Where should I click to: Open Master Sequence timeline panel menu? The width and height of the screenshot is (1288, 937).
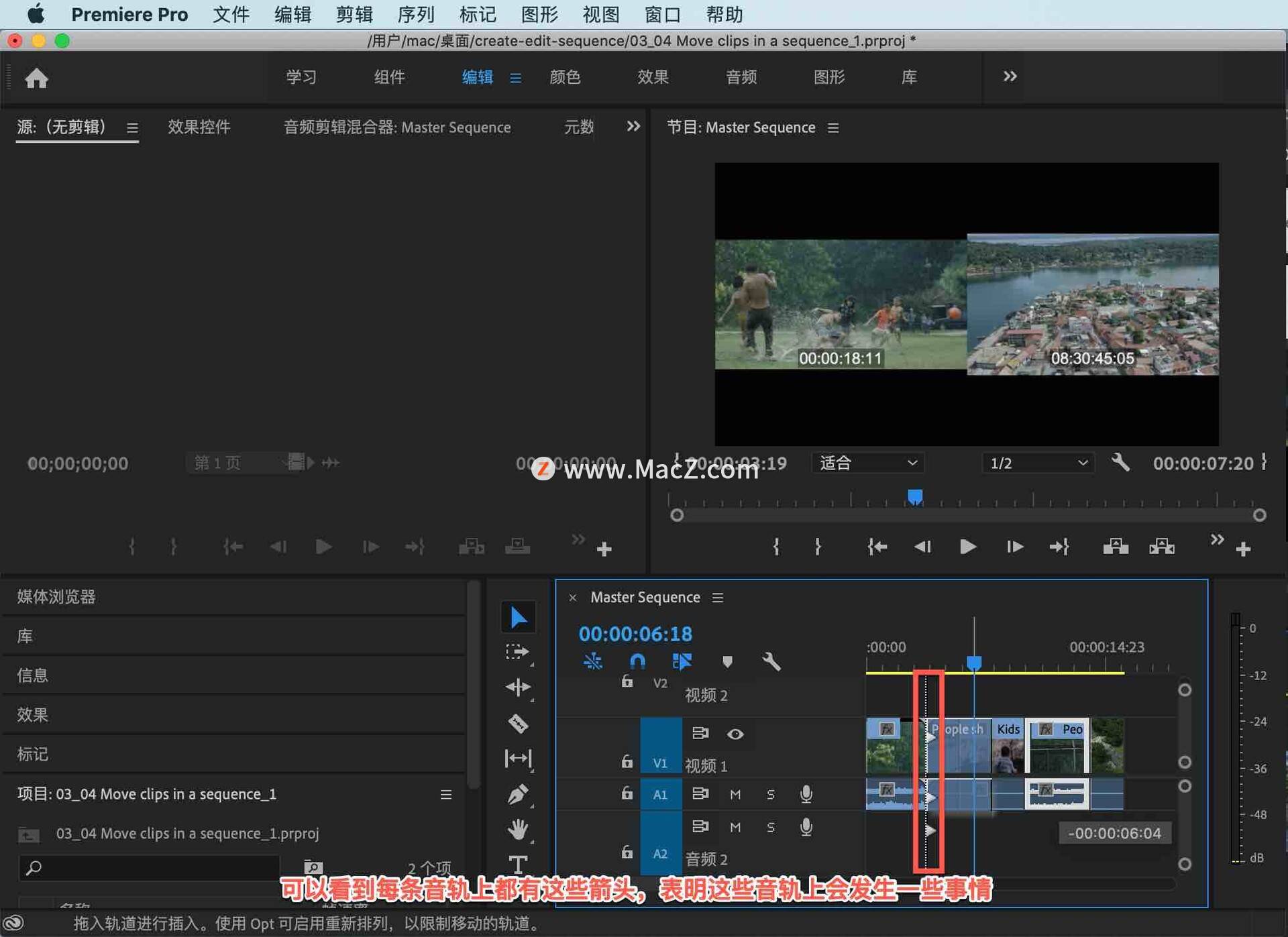tap(718, 597)
